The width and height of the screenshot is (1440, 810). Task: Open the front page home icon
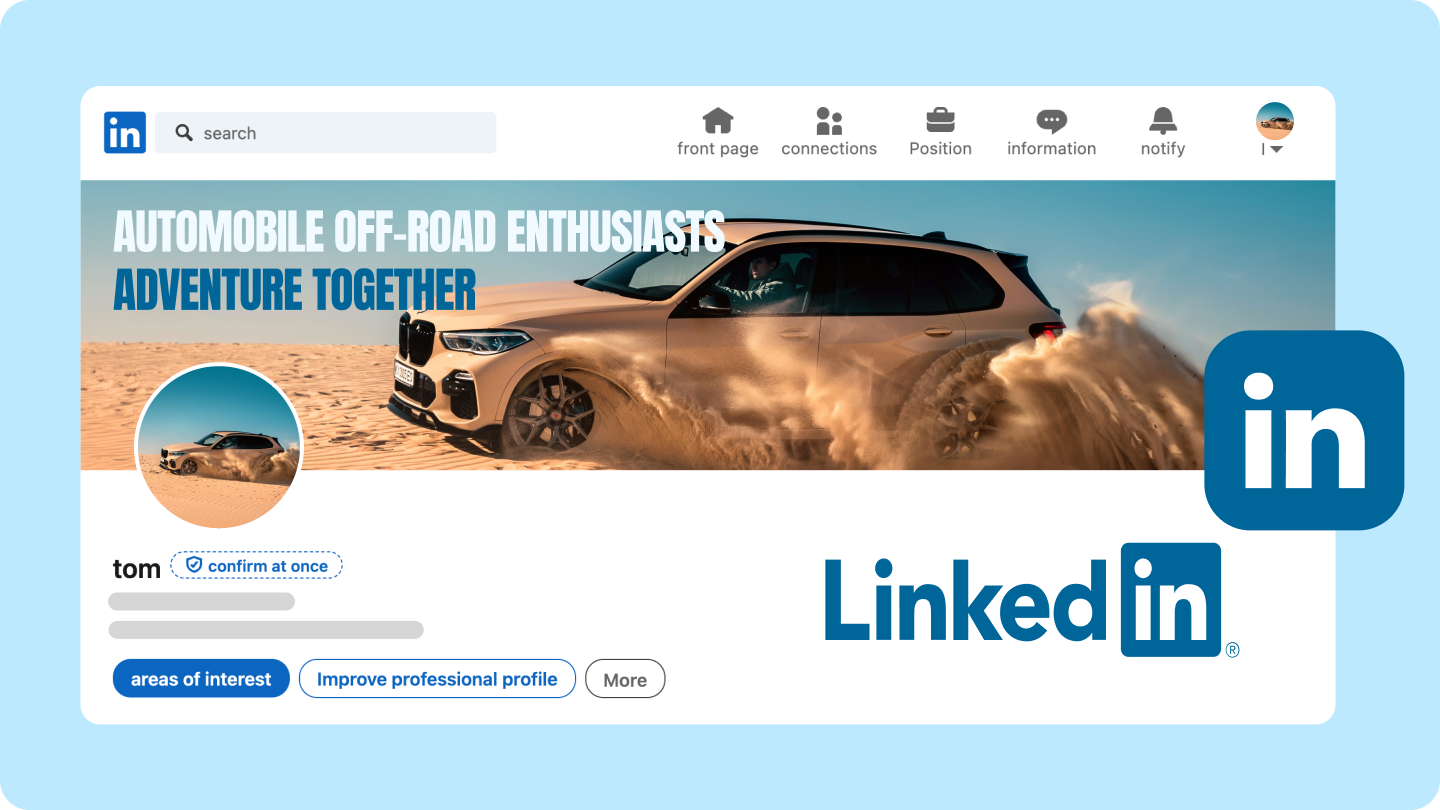point(718,121)
